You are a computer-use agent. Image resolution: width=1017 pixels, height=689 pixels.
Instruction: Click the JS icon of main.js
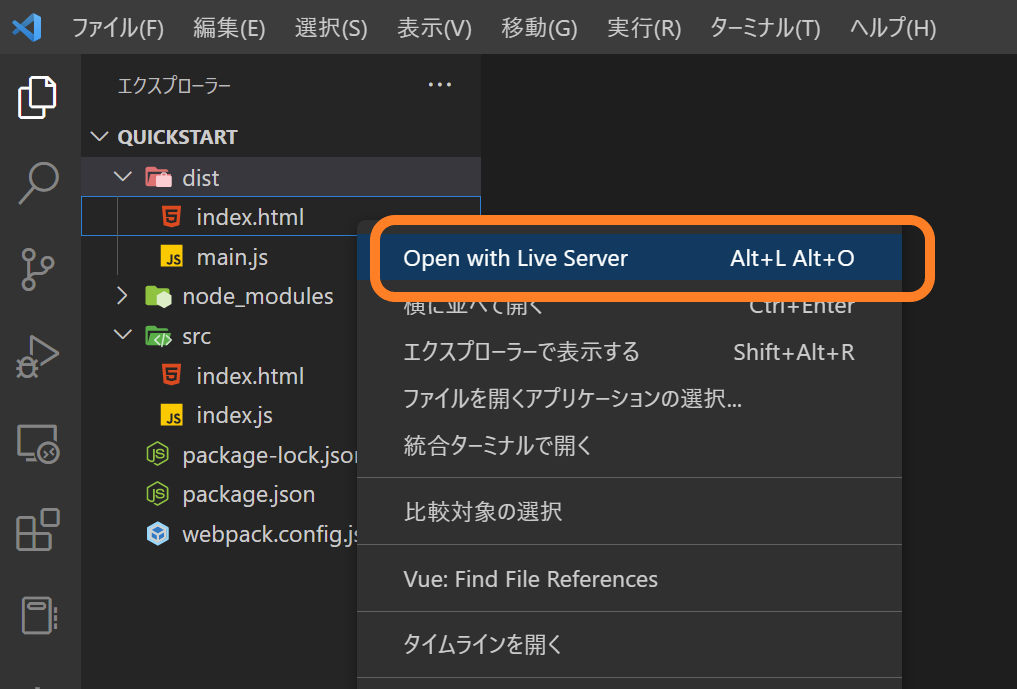[172, 257]
